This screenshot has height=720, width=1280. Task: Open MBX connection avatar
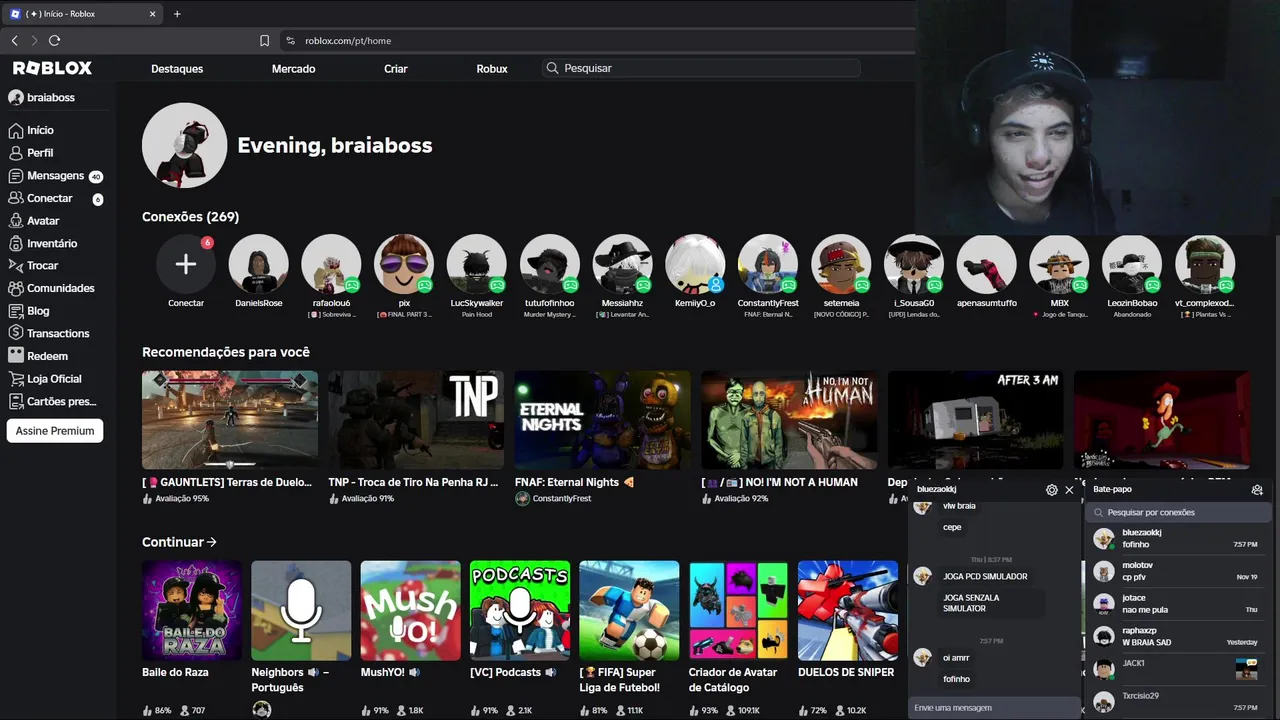click(x=1059, y=264)
